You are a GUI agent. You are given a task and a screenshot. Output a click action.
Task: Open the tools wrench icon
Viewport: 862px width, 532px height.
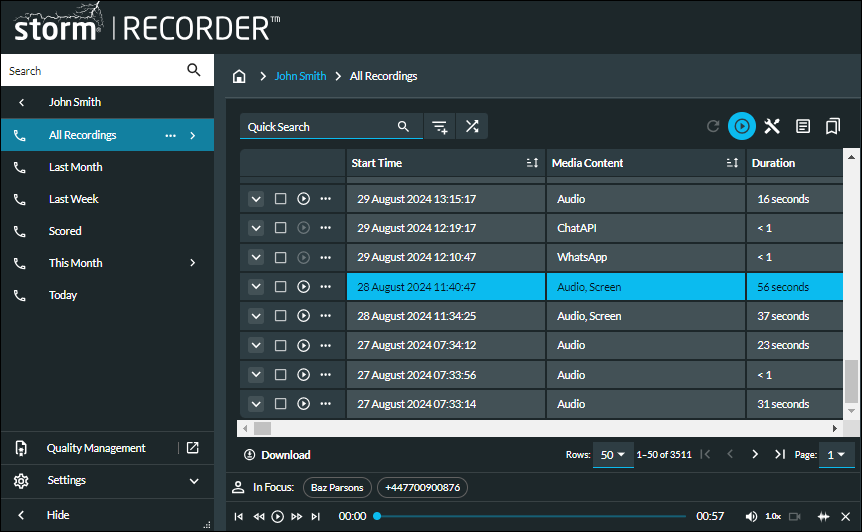pos(772,126)
